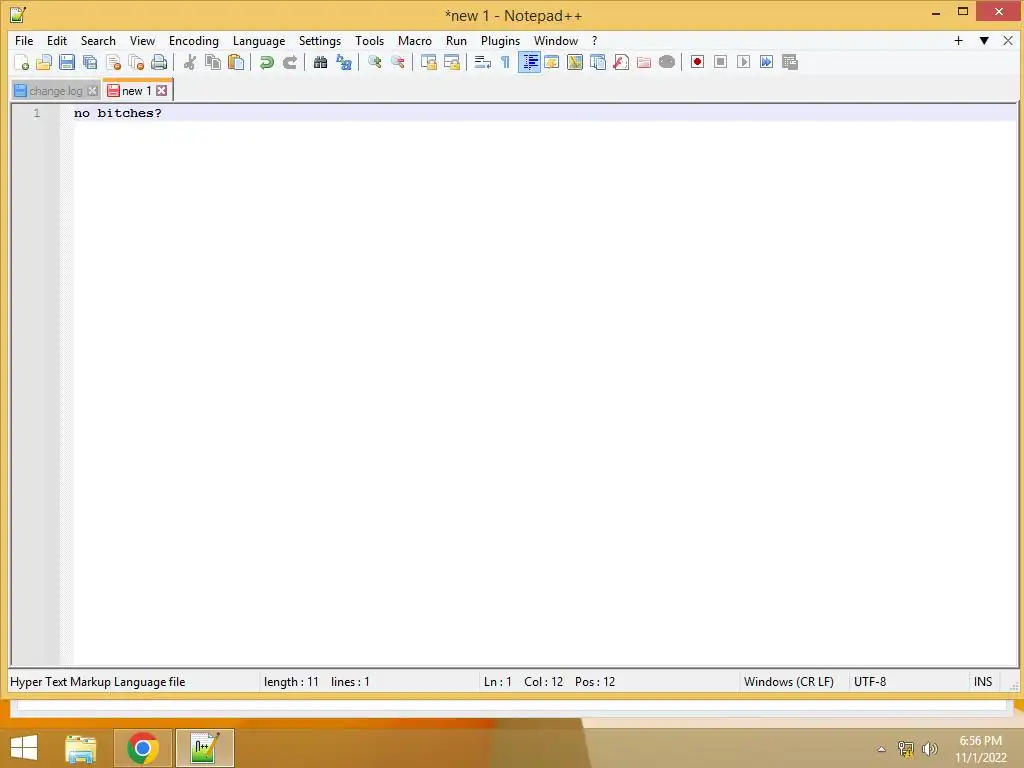Print the document using the printer icon
Image resolution: width=1024 pixels, height=768 pixels.
tap(159, 62)
